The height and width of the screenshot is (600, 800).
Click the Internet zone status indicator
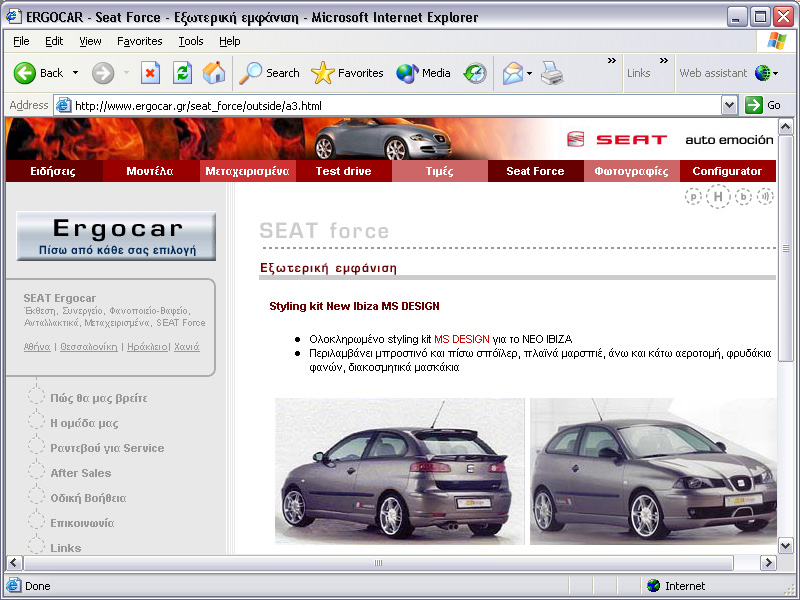676,586
